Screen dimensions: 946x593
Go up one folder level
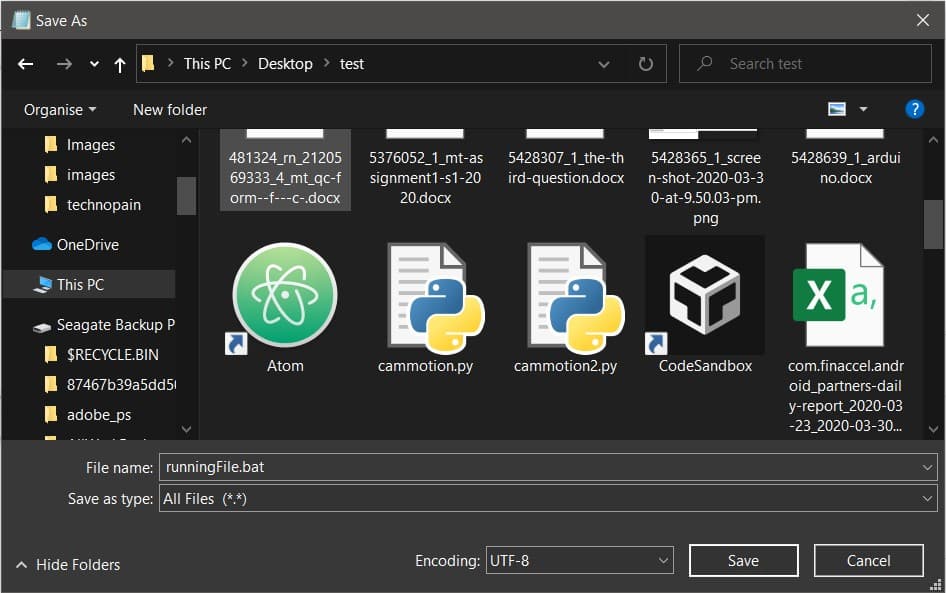(120, 64)
